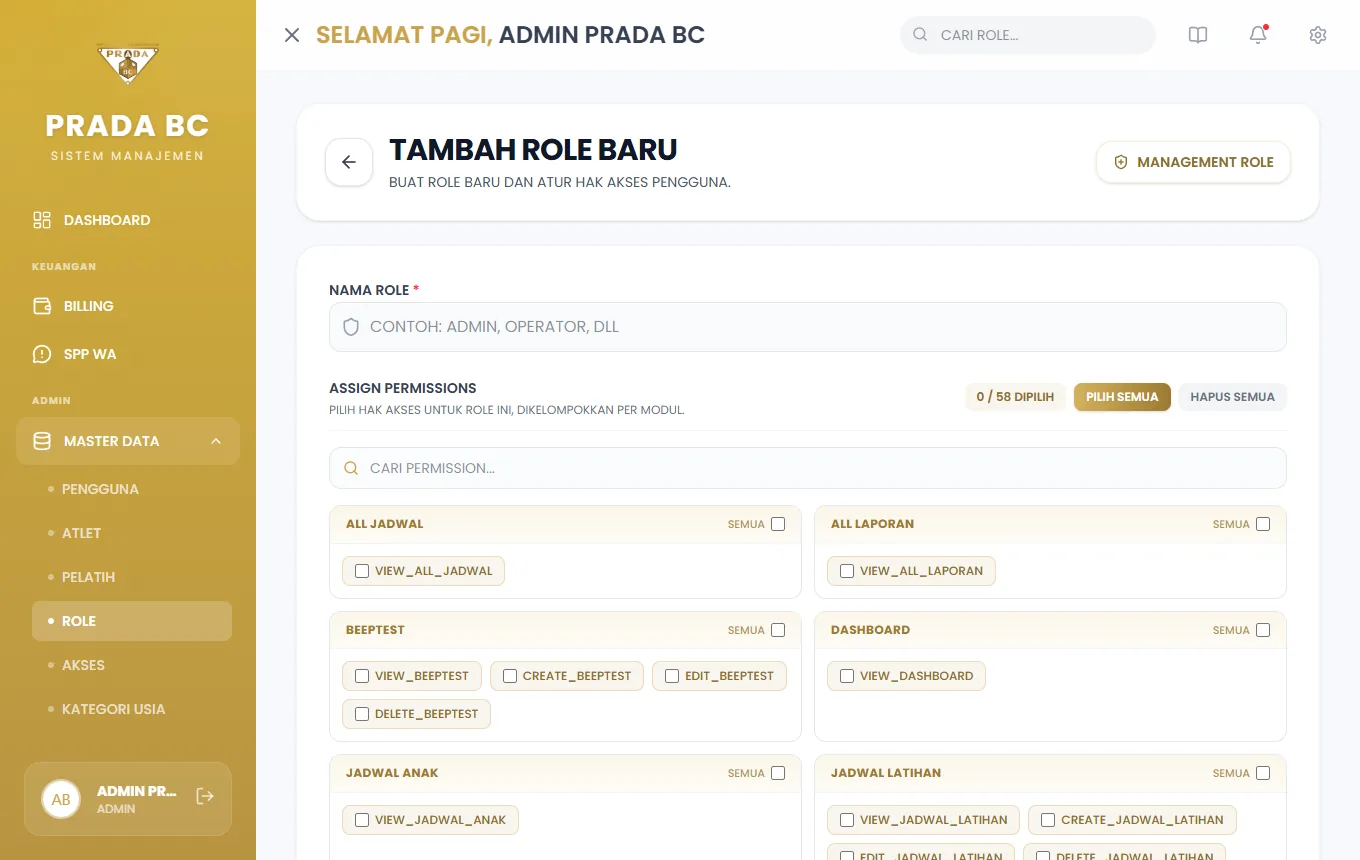Open the Kategori Usia submenu item
Image resolution: width=1360 pixels, height=860 pixels.
[x=132, y=709]
